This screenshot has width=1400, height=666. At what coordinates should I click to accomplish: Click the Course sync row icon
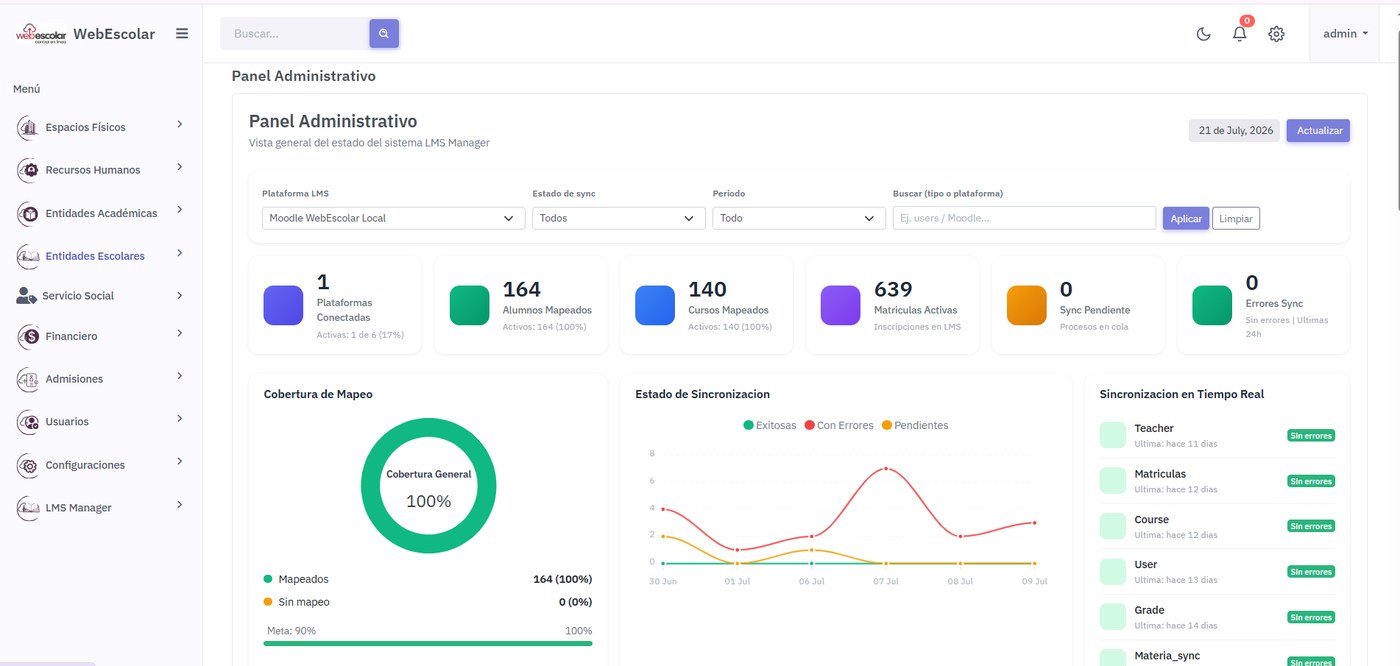tap(1113, 526)
